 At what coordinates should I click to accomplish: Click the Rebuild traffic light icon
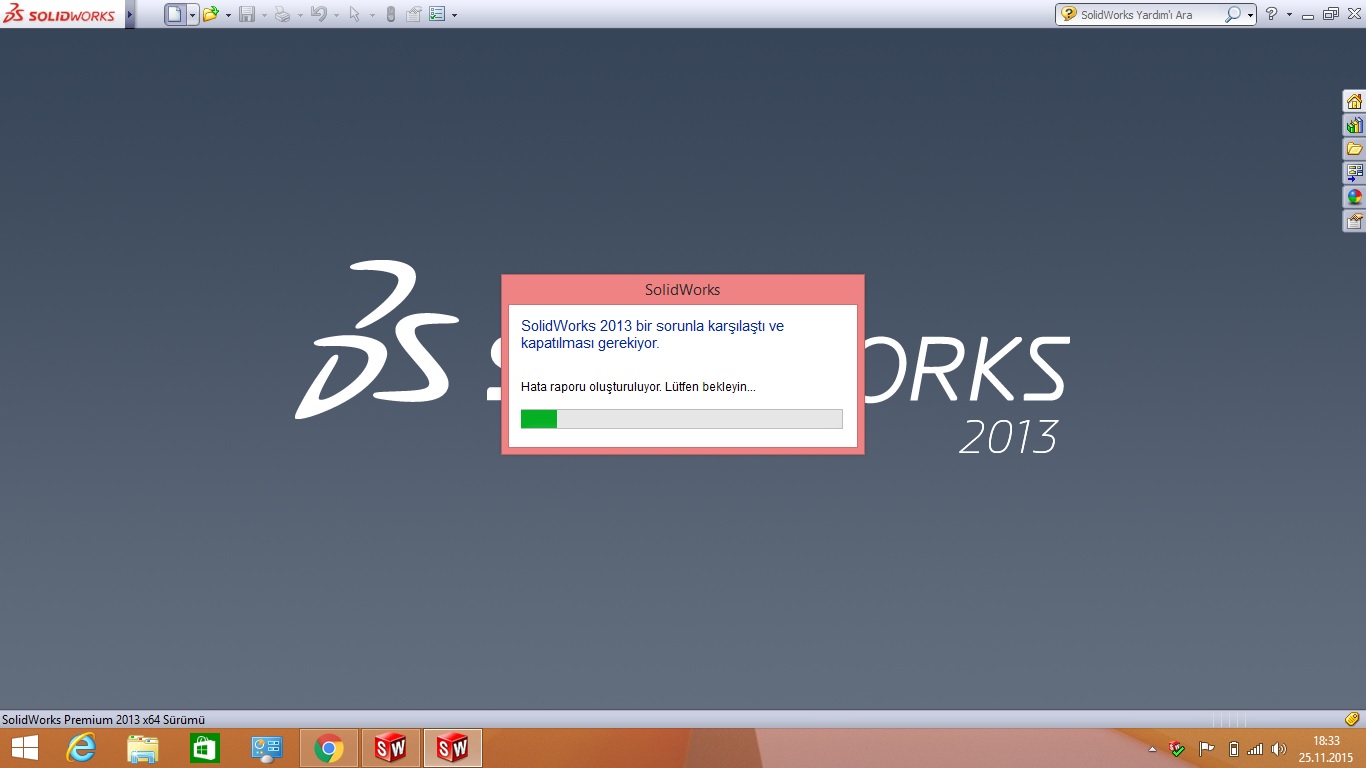(x=390, y=14)
